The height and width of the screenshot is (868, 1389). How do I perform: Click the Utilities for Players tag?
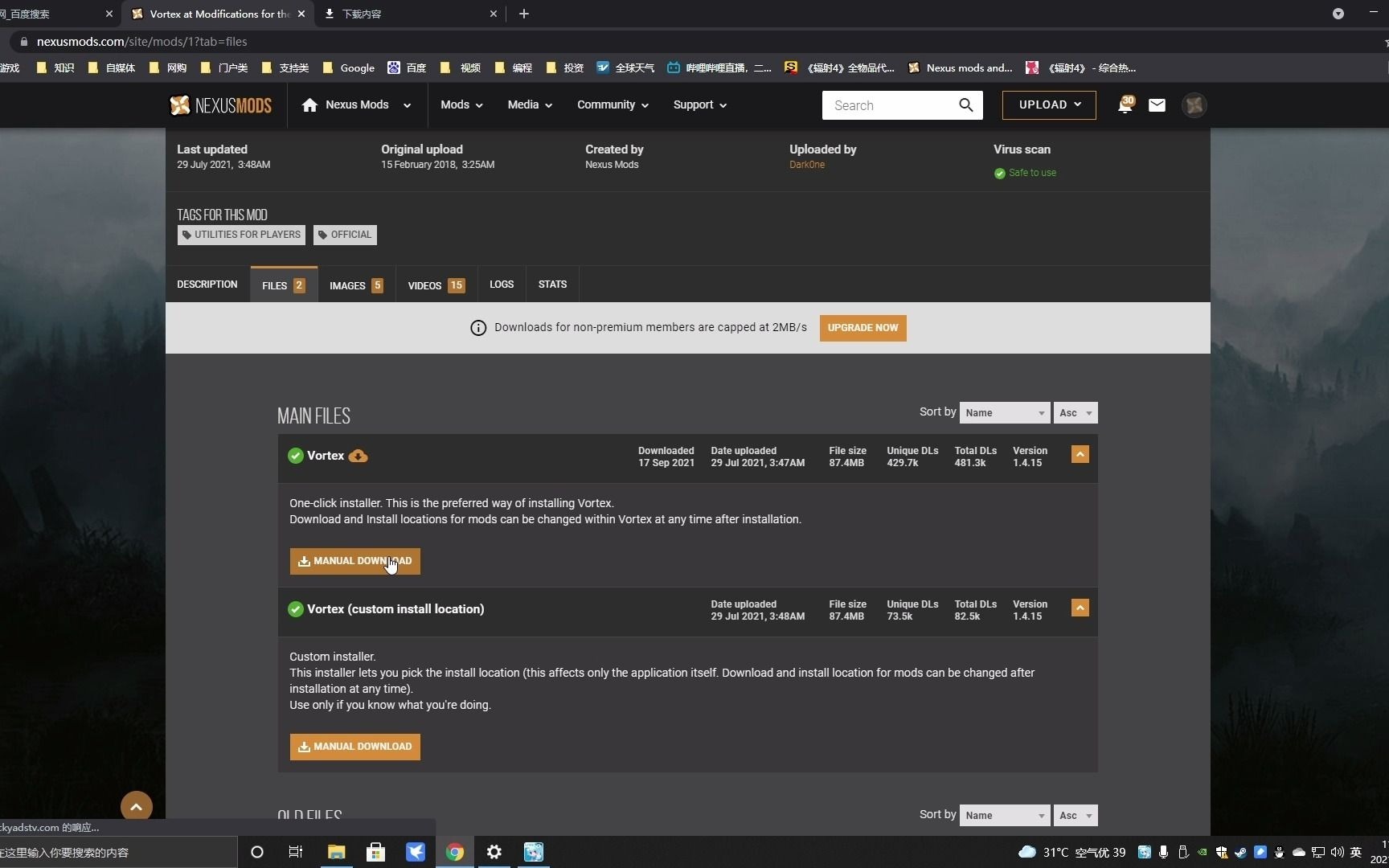tap(241, 235)
